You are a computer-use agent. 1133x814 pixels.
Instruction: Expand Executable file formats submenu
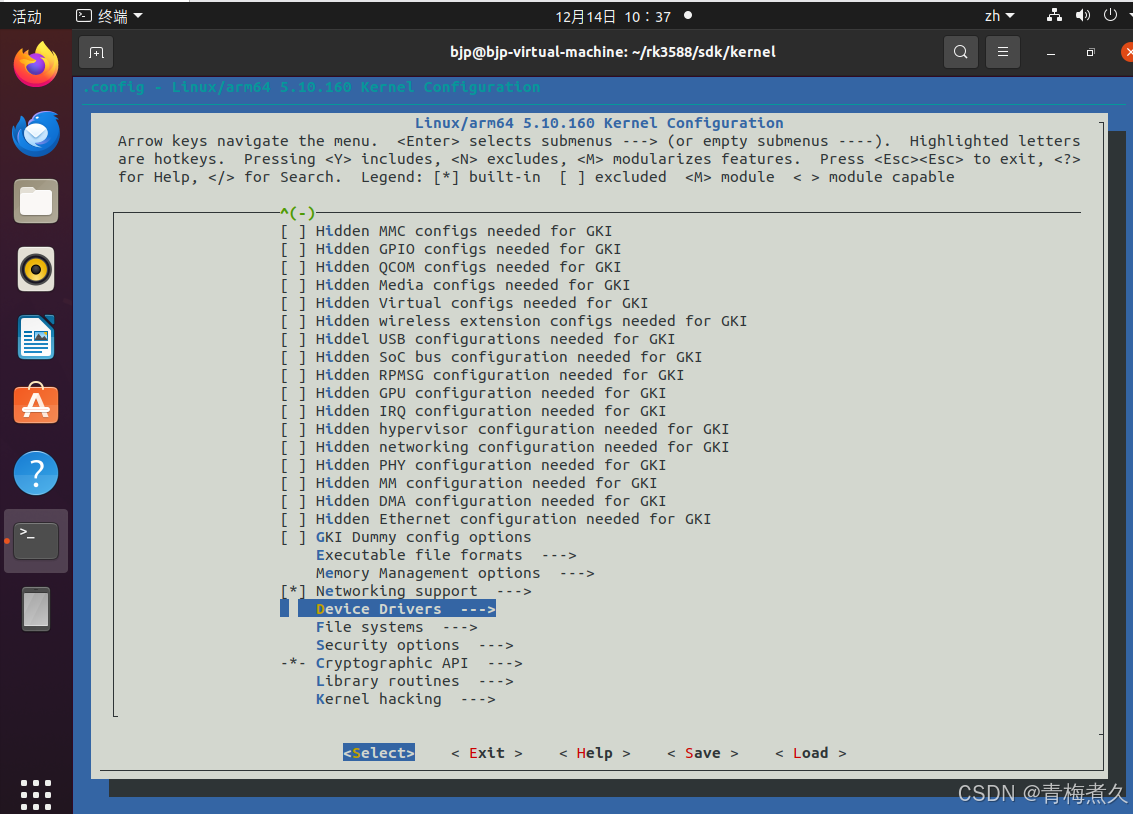click(446, 555)
